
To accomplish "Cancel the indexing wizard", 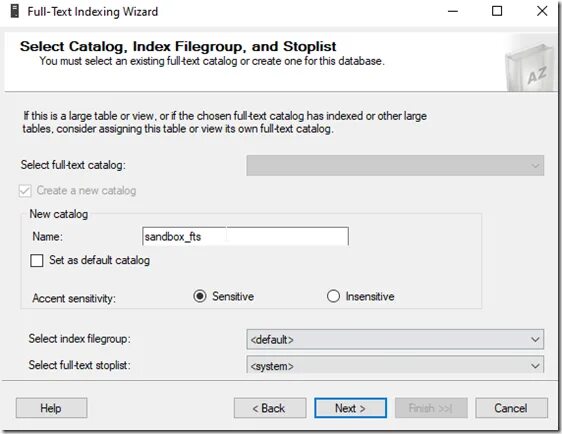I will click(x=511, y=408).
